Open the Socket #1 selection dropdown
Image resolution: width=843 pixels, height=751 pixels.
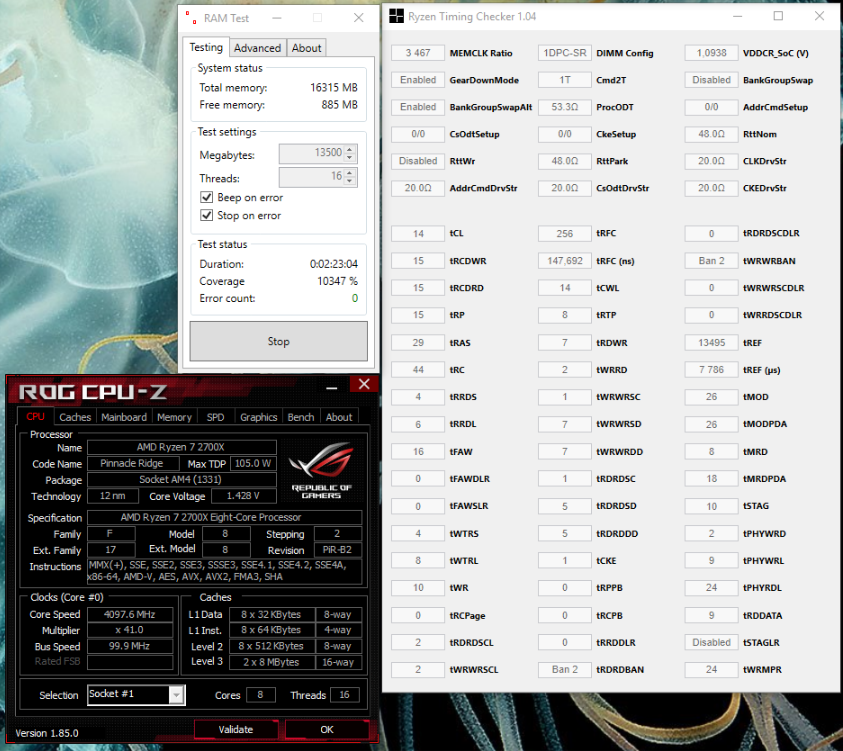(176, 695)
